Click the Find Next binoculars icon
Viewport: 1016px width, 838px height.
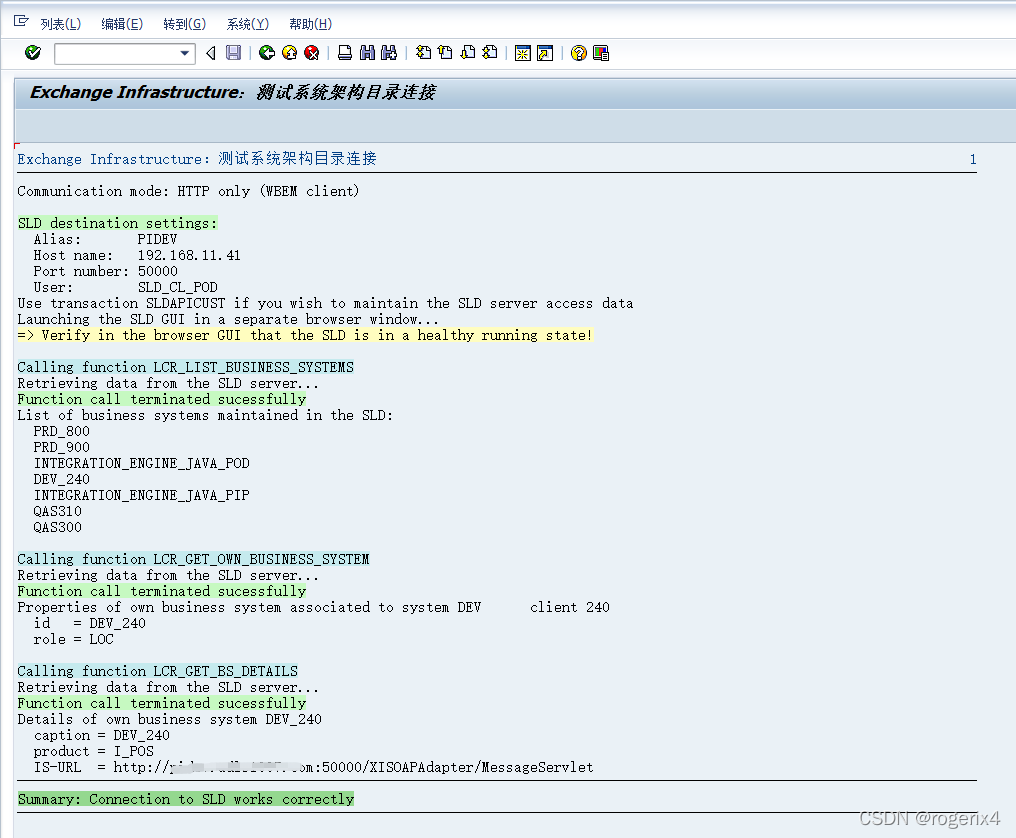click(389, 53)
